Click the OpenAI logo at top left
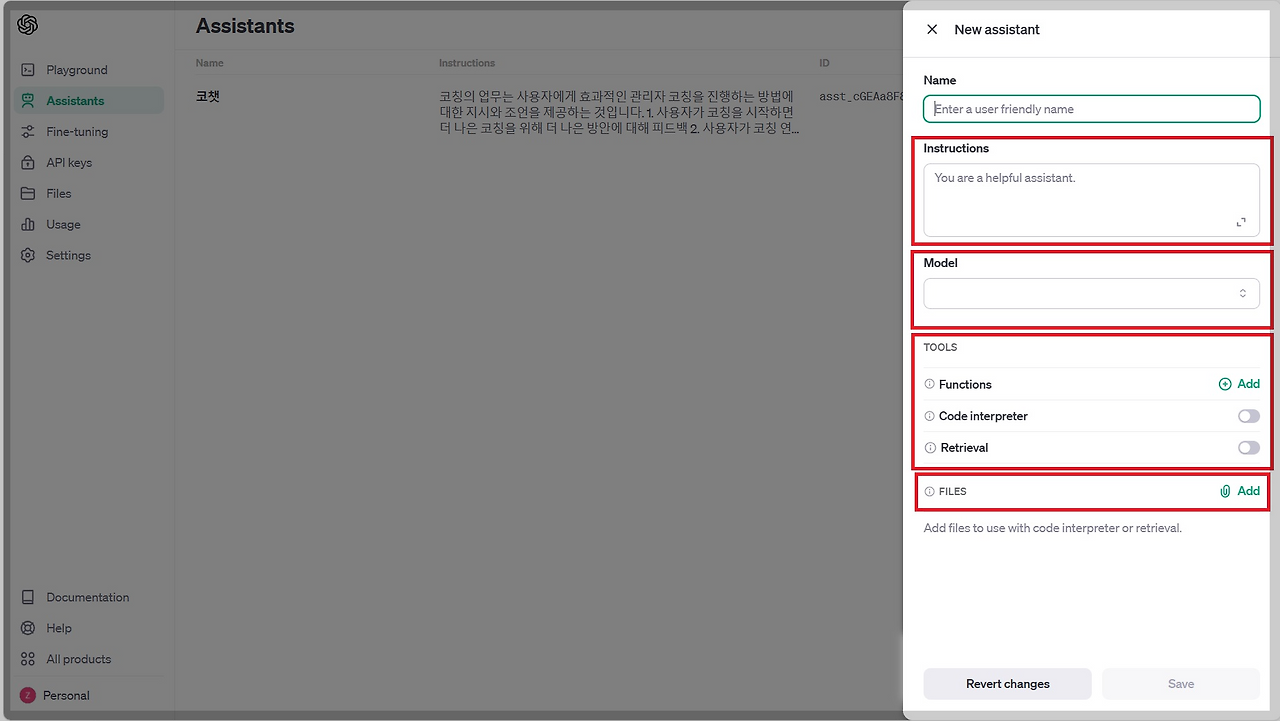Viewport: 1280px width, 721px height. pos(26,24)
